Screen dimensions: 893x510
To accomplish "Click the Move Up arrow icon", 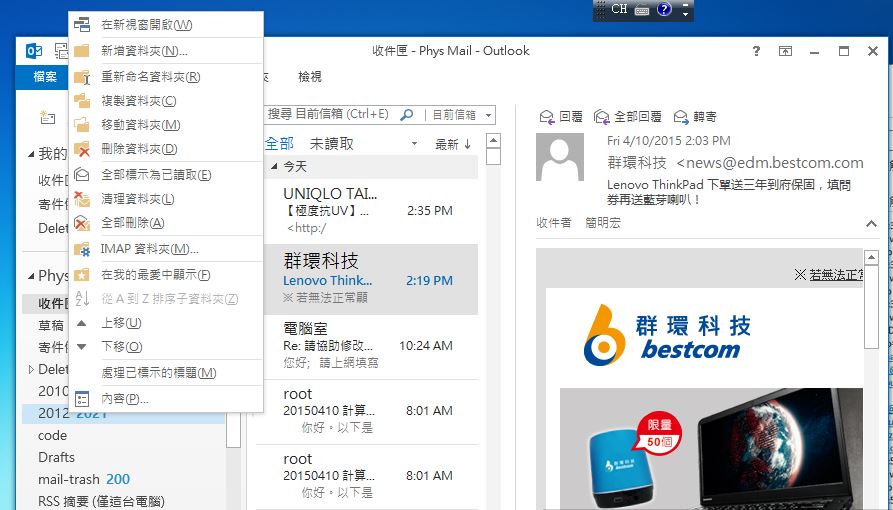I will 82,323.
